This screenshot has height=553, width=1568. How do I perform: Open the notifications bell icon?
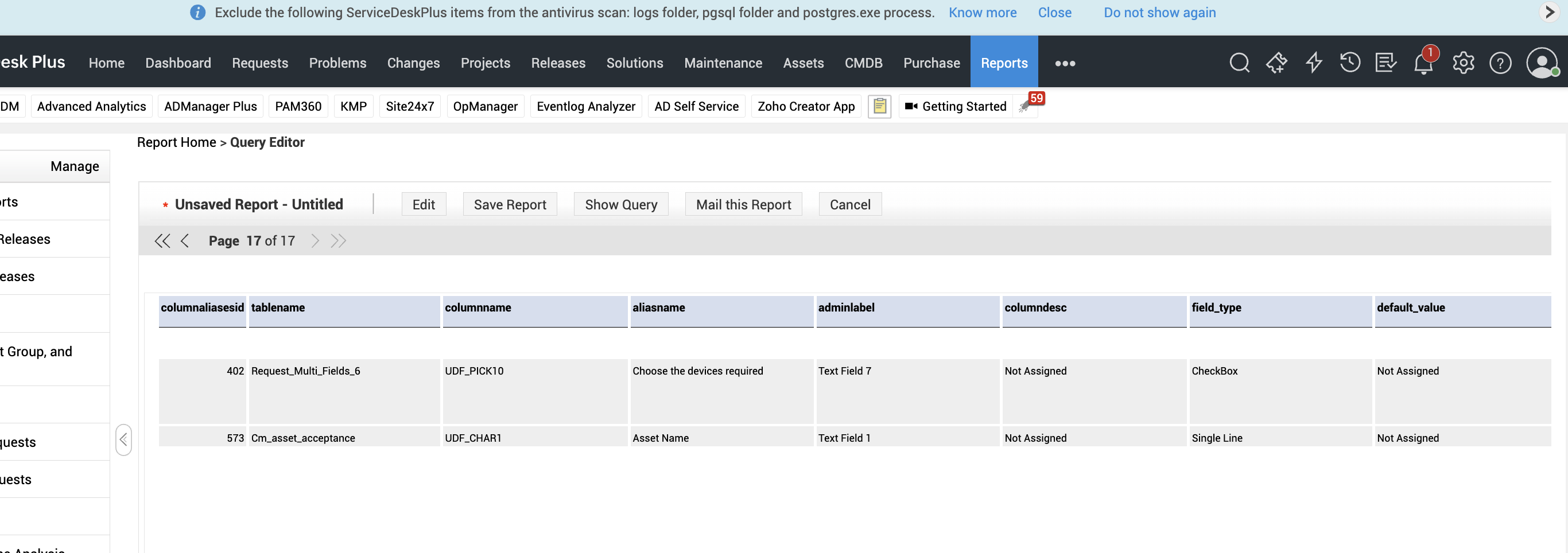coord(1423,63)
